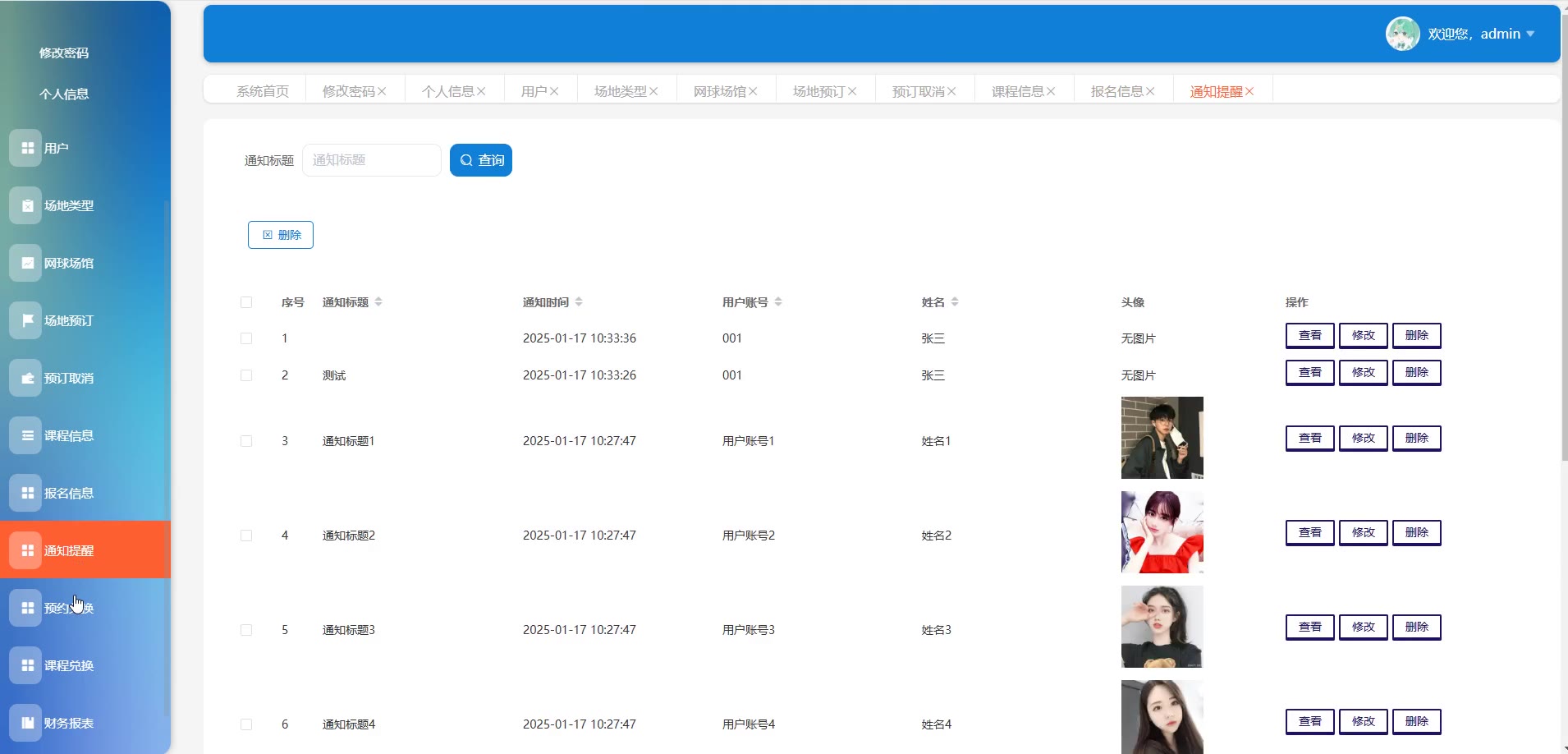The height and width of the screenshot is (754, 1568).
Task: Close the 报名信息 tab
Action: point(1150,91)
